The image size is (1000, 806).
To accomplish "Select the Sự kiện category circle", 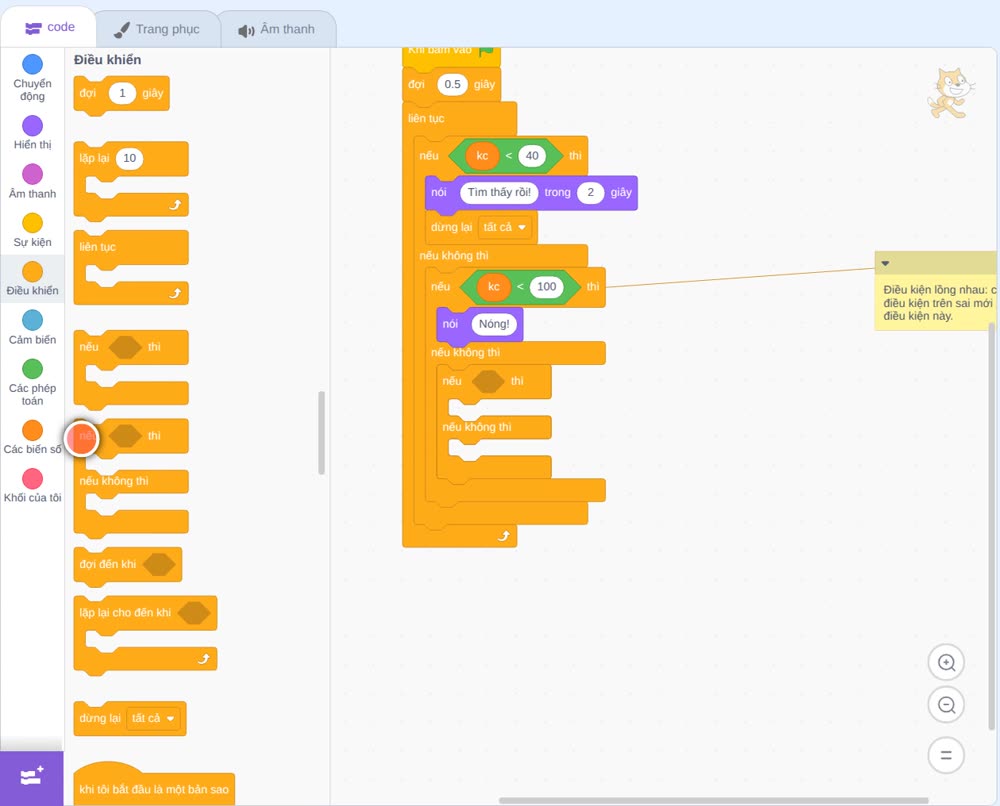I will pyautogui.click(x=33, y=223).
